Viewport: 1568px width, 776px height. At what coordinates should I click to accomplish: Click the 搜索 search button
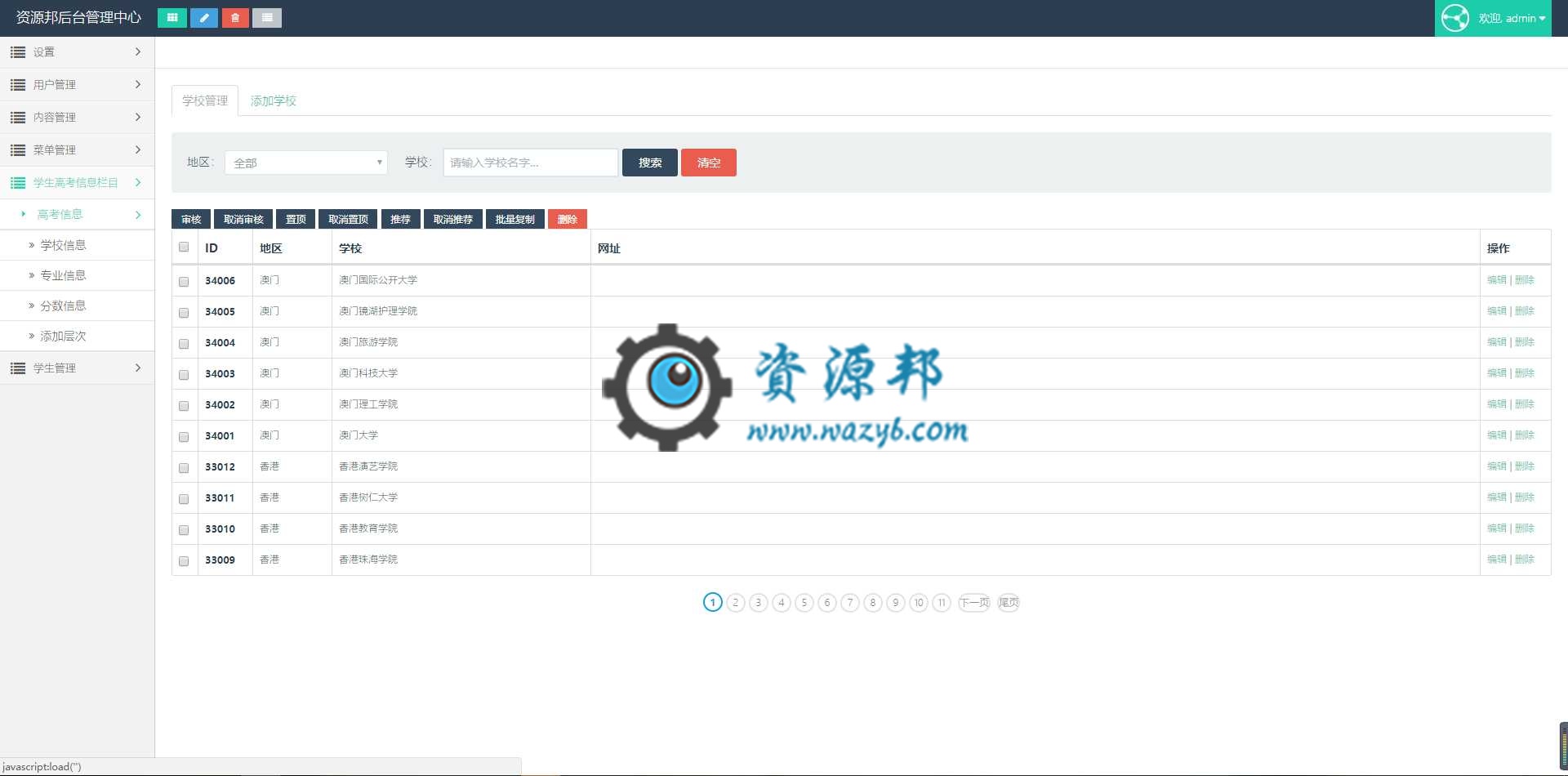(650, 163)
